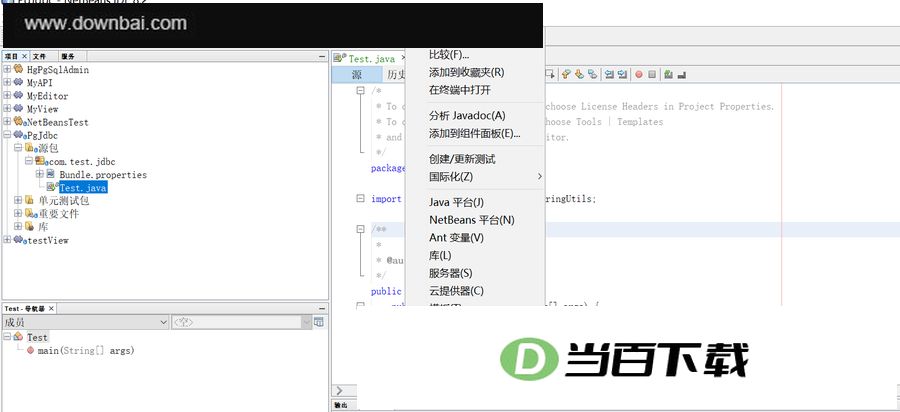Screen dimensions: 900x412
Task: Expand the 重要文件 node
Action: pyautogui.click(x=18, y=213)
